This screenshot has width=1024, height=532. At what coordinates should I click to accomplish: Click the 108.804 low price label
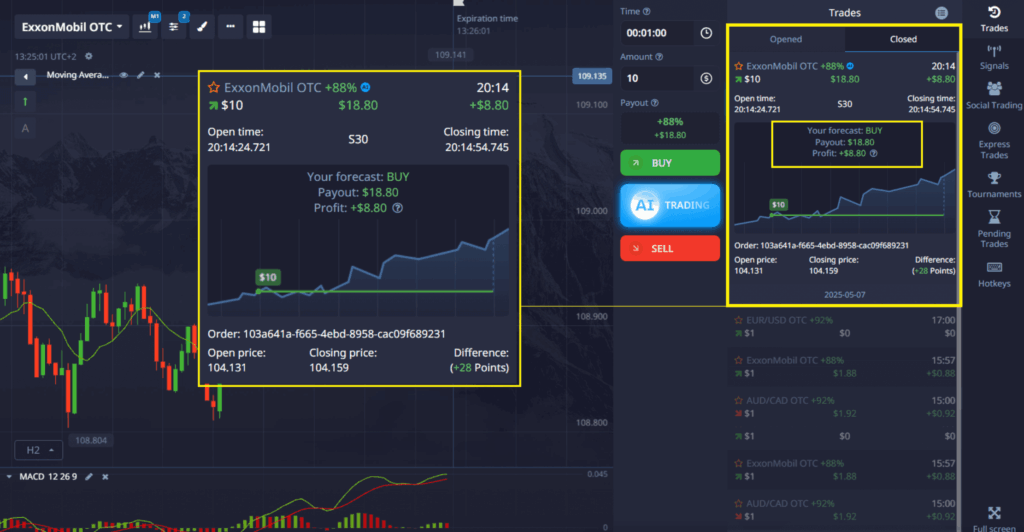point(91,441)
